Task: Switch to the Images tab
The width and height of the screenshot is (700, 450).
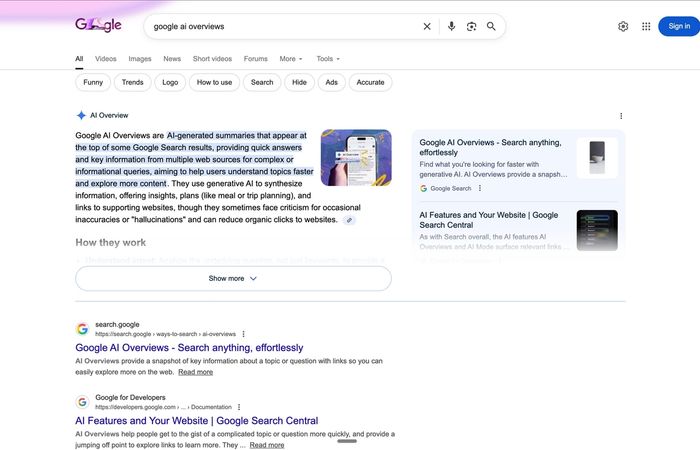Action: click(140, 59)
